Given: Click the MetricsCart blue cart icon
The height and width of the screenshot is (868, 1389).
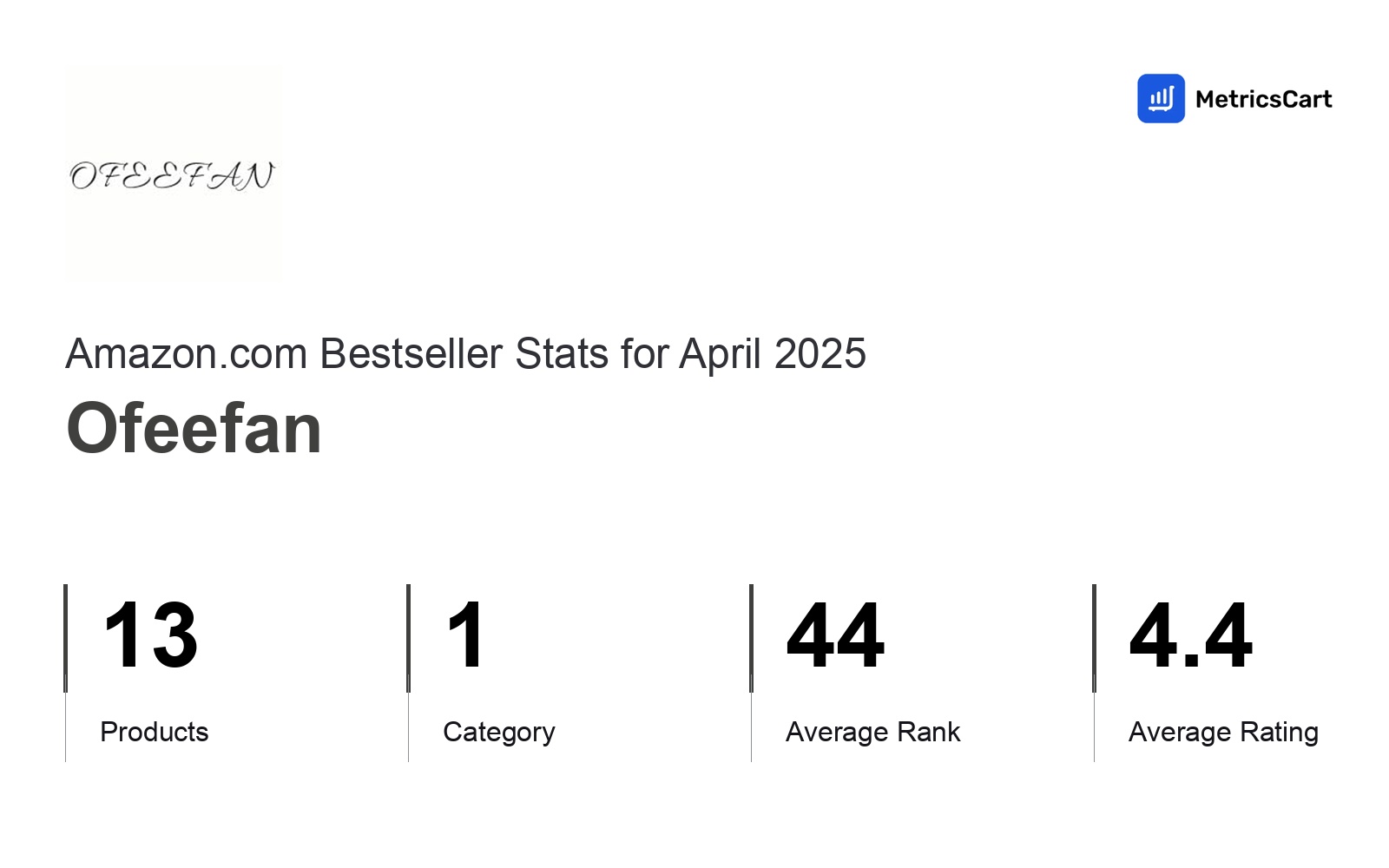Looking at the screenshot, I should [x=1161, y=98].
